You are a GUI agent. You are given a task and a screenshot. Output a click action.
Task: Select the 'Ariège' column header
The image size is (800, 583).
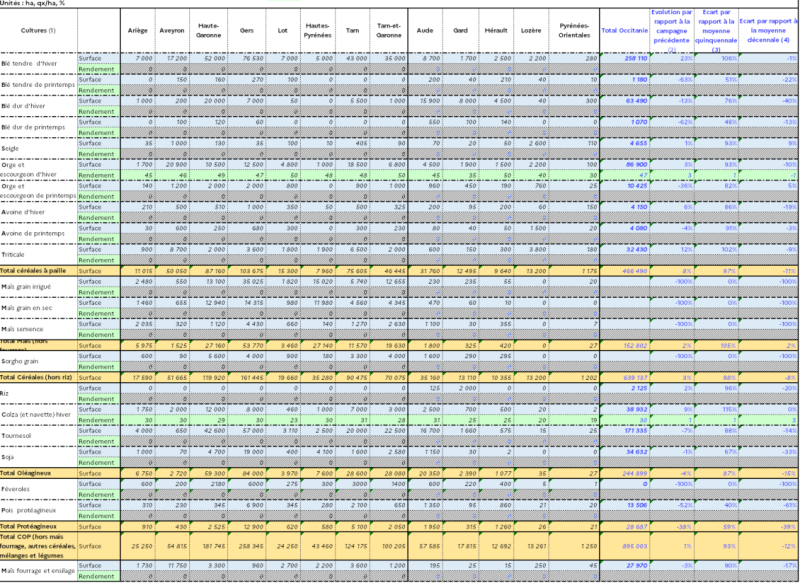(x=138, y=31)
